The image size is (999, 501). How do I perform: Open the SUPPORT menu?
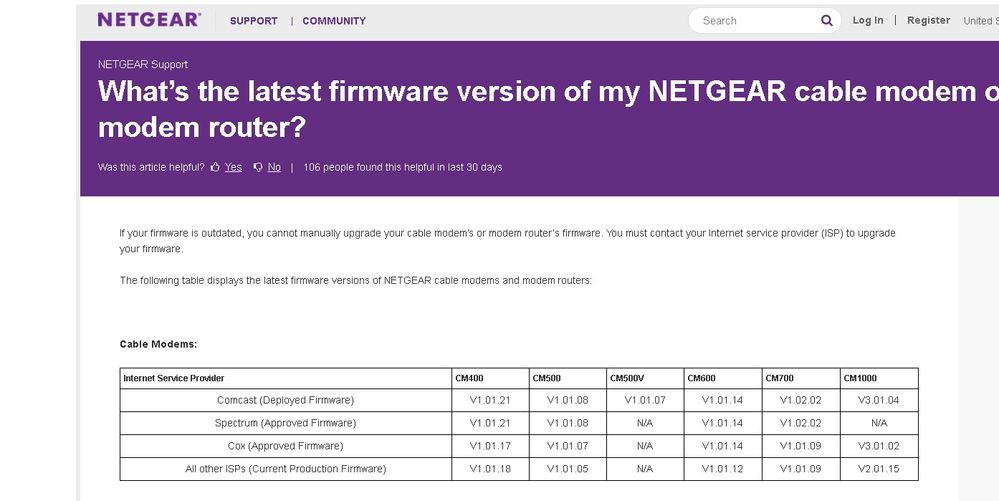[254, 21]
